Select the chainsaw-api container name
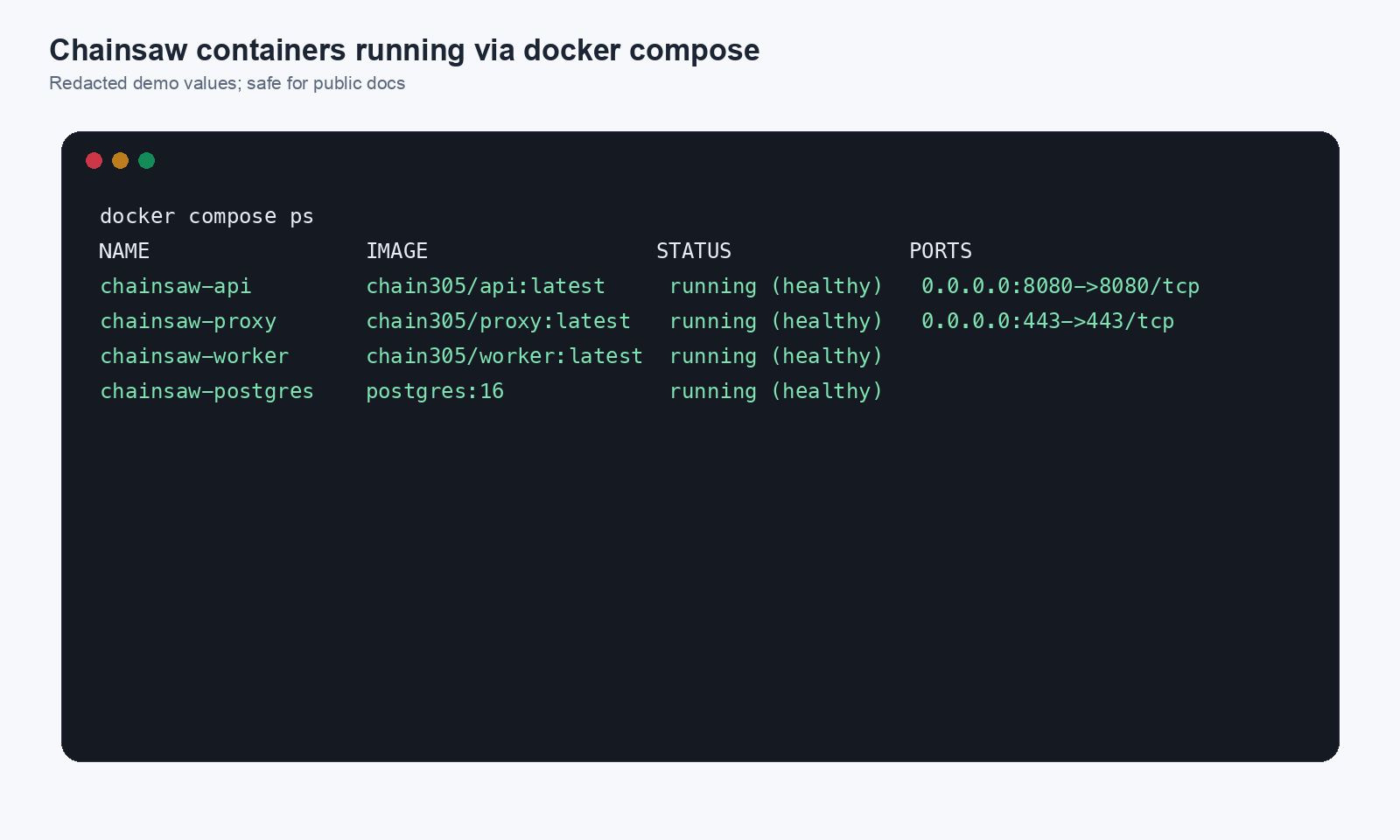This screenshot has height=840, width=1400. coord(176,286)
